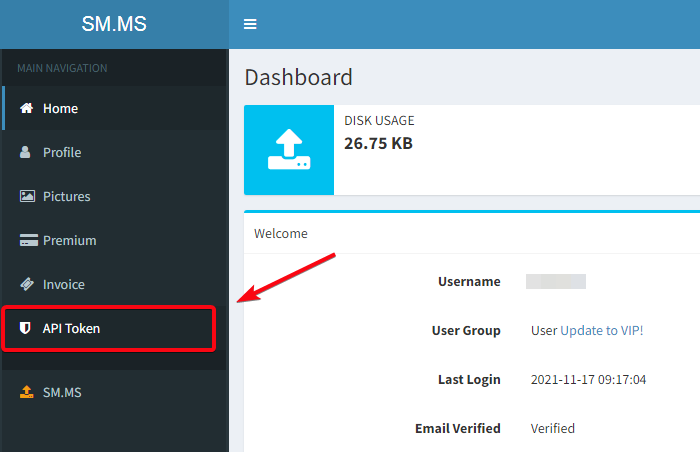Screen dimensions: 700x452
Task: Click the Pictures image icon
Action: click(27, 196)
